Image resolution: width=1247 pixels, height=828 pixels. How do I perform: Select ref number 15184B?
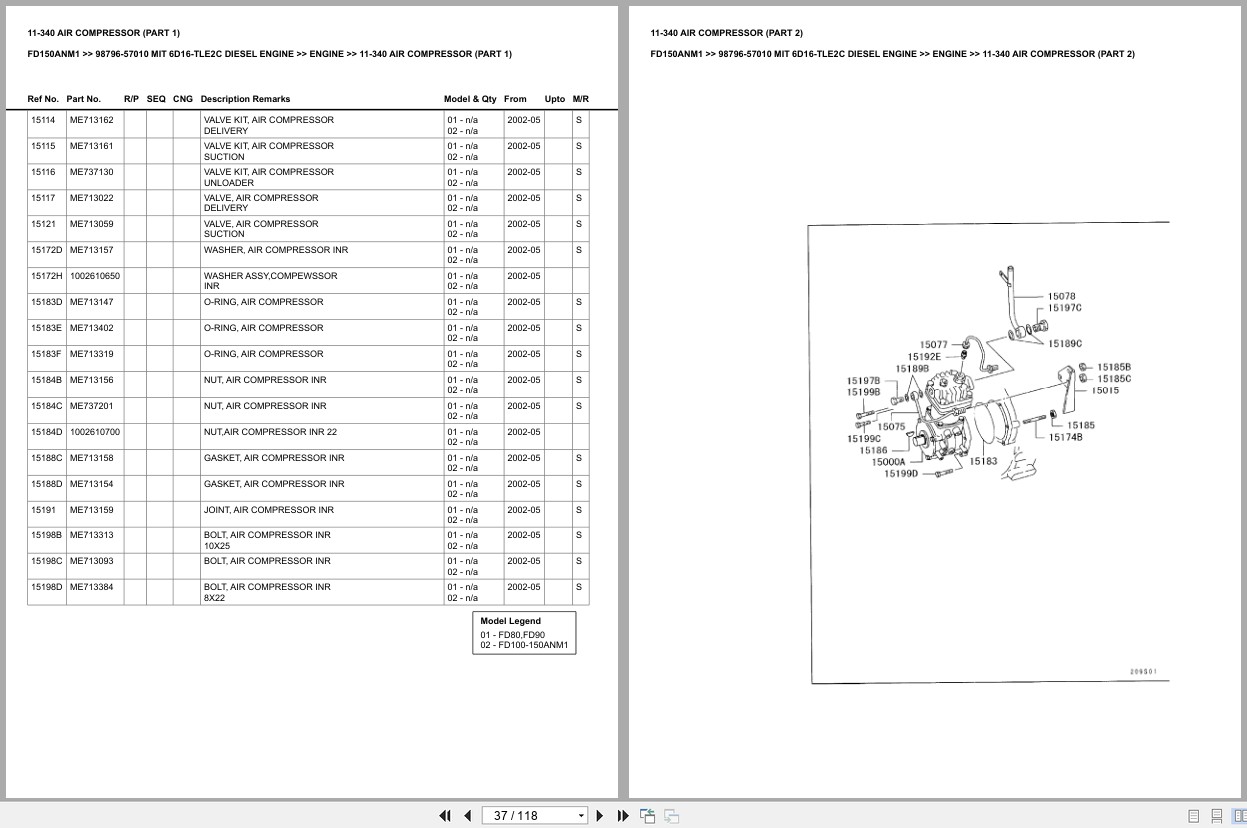click(47, 380)
